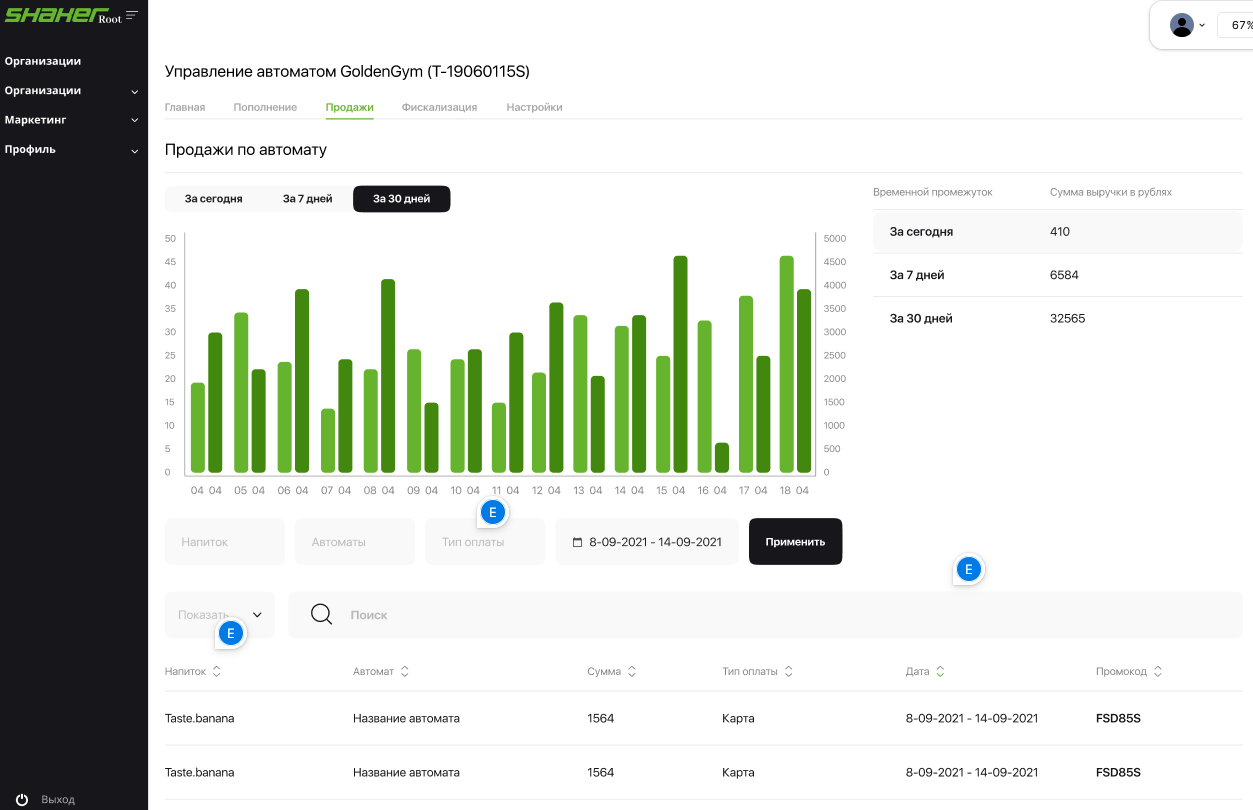Click the Напиток filter field
Viewport: 1253px width, 810px height.
225,542
